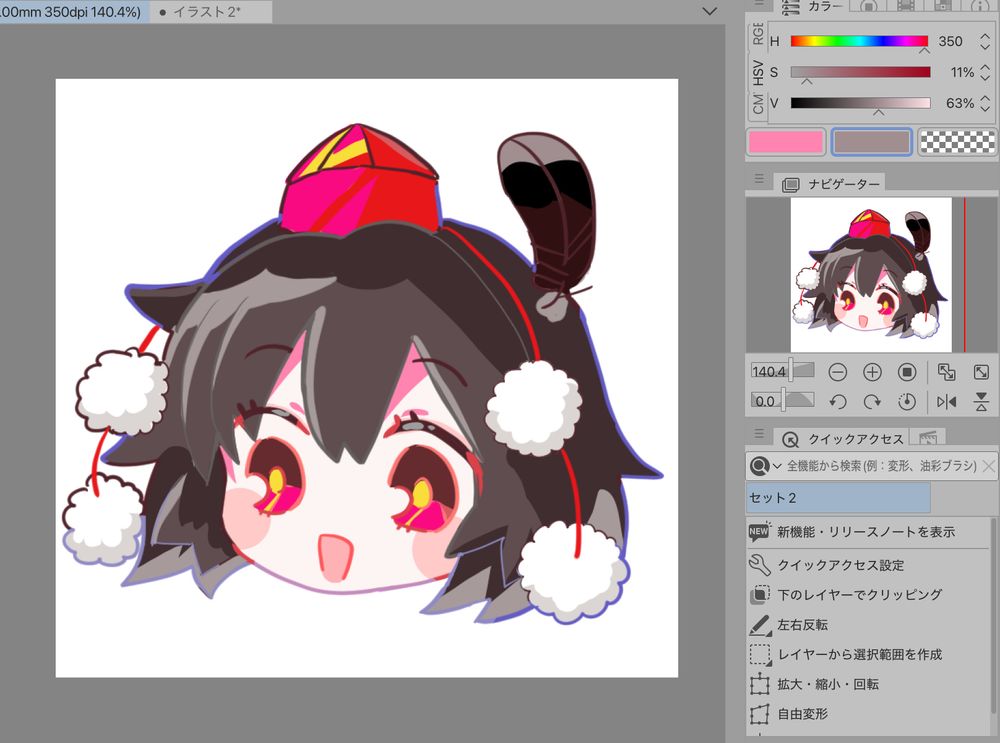Decrease the V percentage with down arrow
This screenshot has width=1000, height=743.
pyautogui.click(x=985, y=108)
